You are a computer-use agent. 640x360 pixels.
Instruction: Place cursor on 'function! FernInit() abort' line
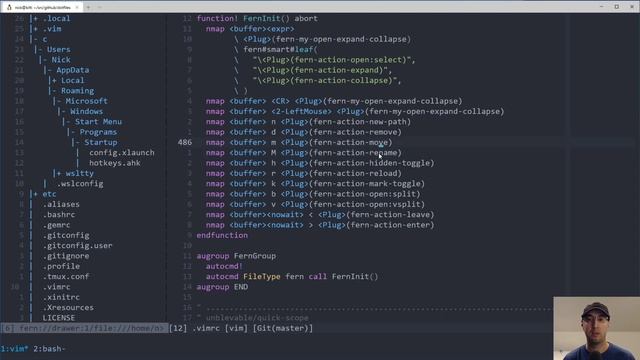pyautogui.click(x=257, y=18)
